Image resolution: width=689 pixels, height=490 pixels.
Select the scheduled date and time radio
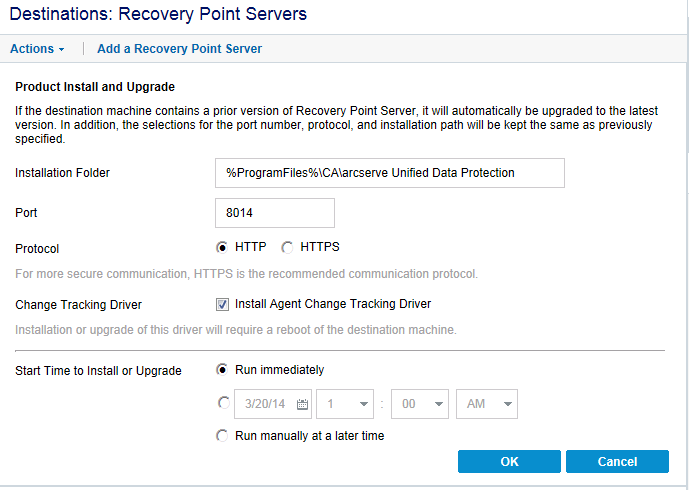[x=222, y=404]
